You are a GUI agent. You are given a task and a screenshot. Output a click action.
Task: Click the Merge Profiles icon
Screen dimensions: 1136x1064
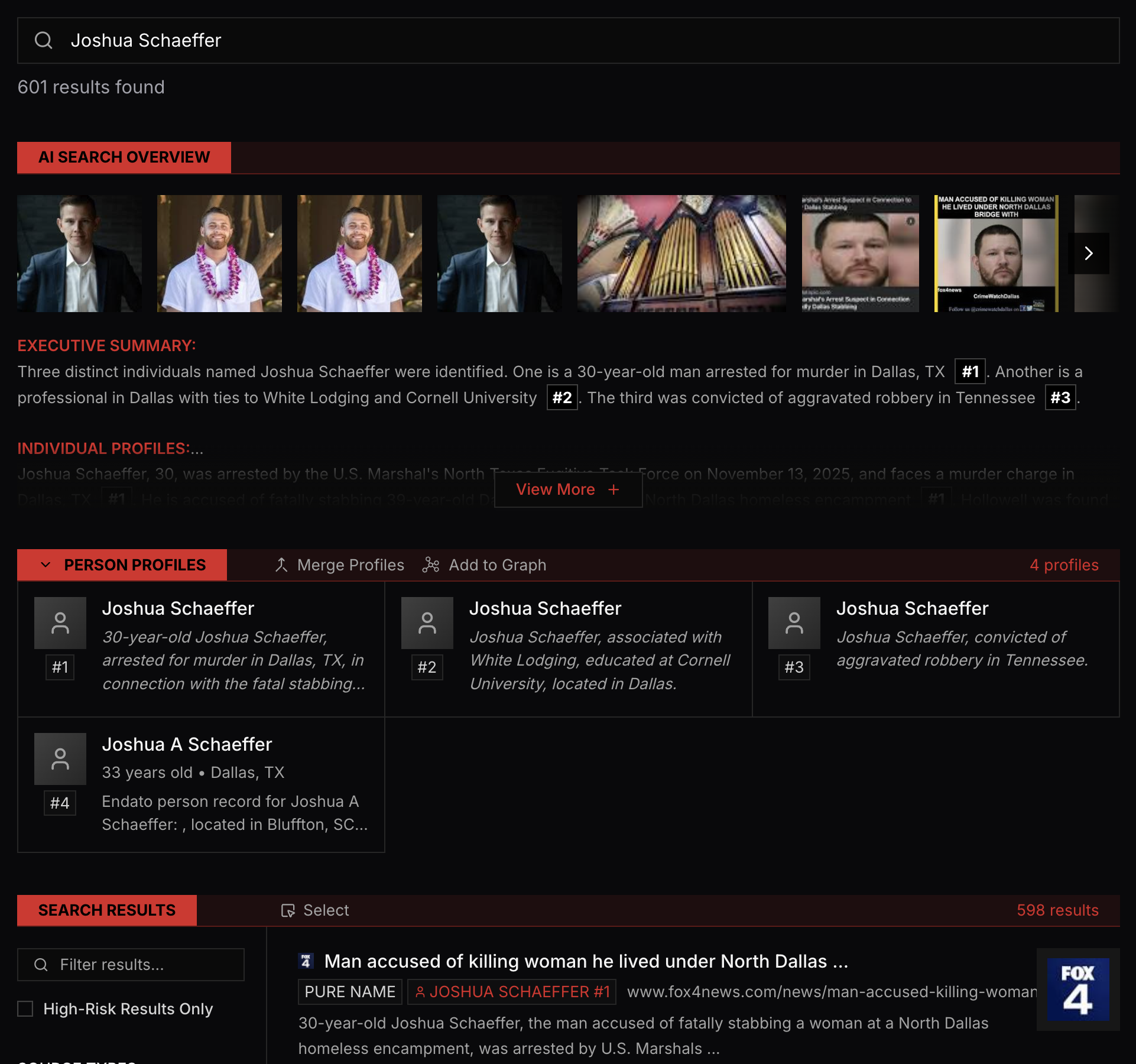click(x=281, y=565)
